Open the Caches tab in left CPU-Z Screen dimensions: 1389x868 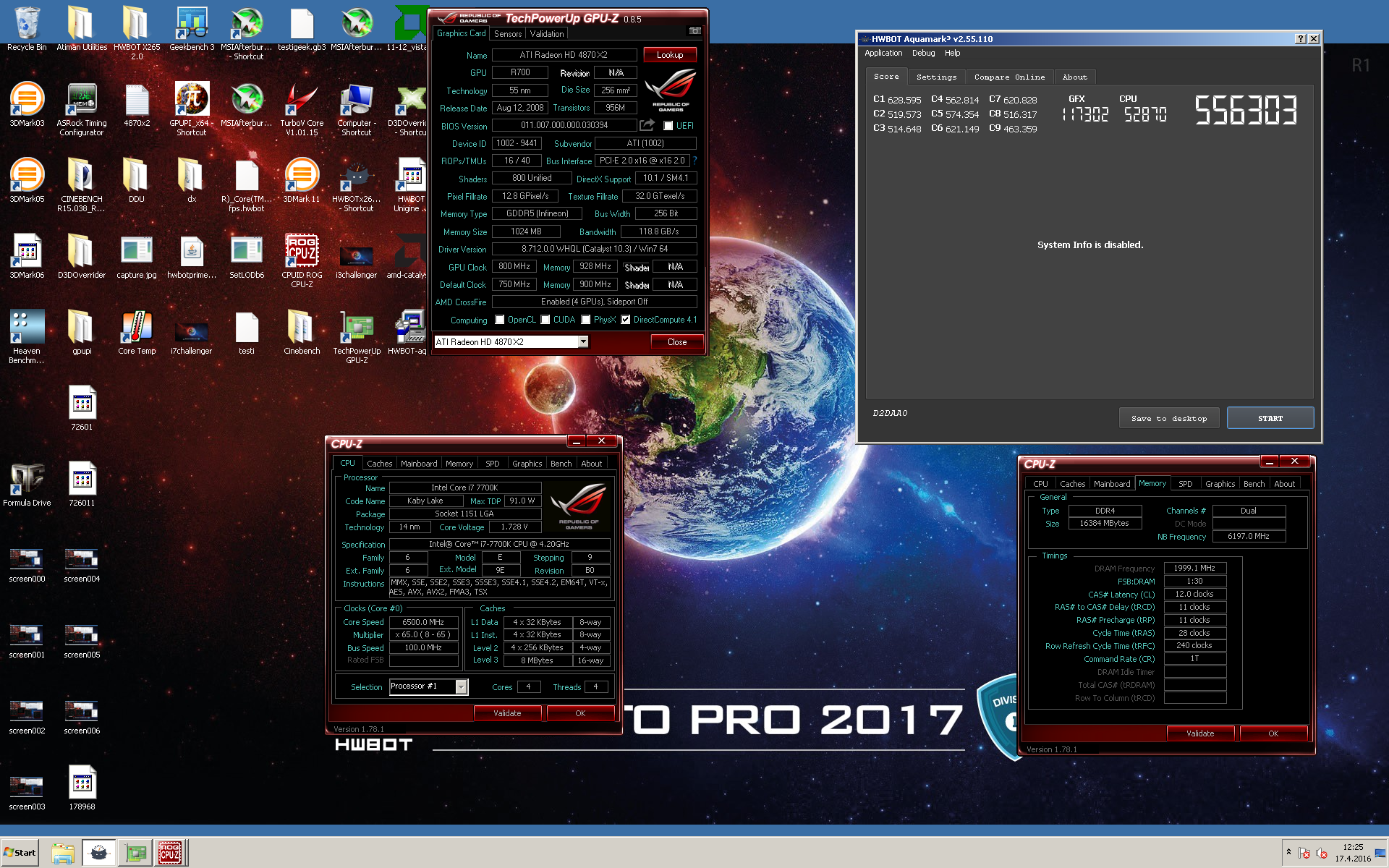379,464
